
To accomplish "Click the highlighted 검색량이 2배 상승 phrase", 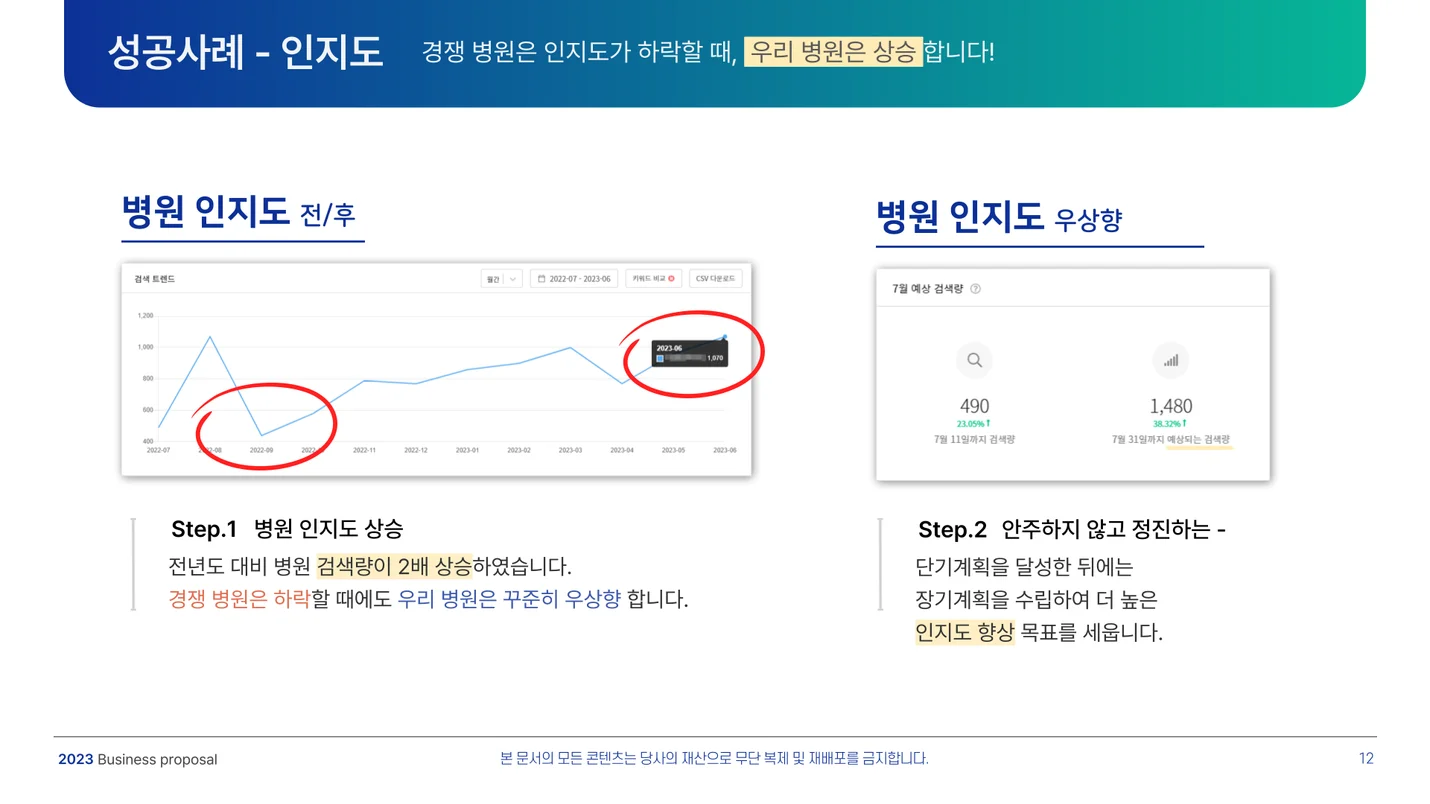I will (x=394, y=567).
